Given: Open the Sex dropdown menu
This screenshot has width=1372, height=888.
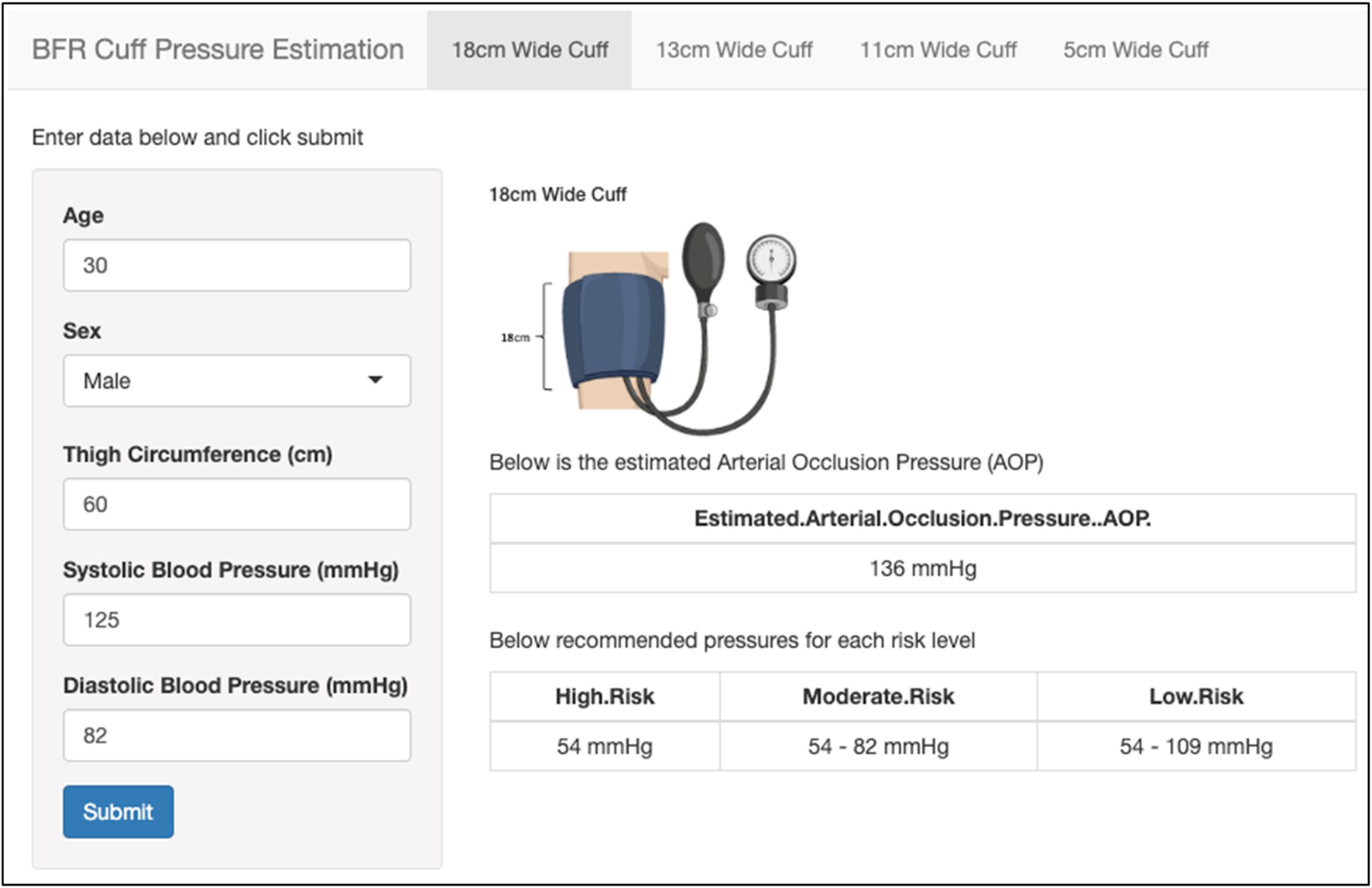Looking at the screenshot, I should 236,381.
